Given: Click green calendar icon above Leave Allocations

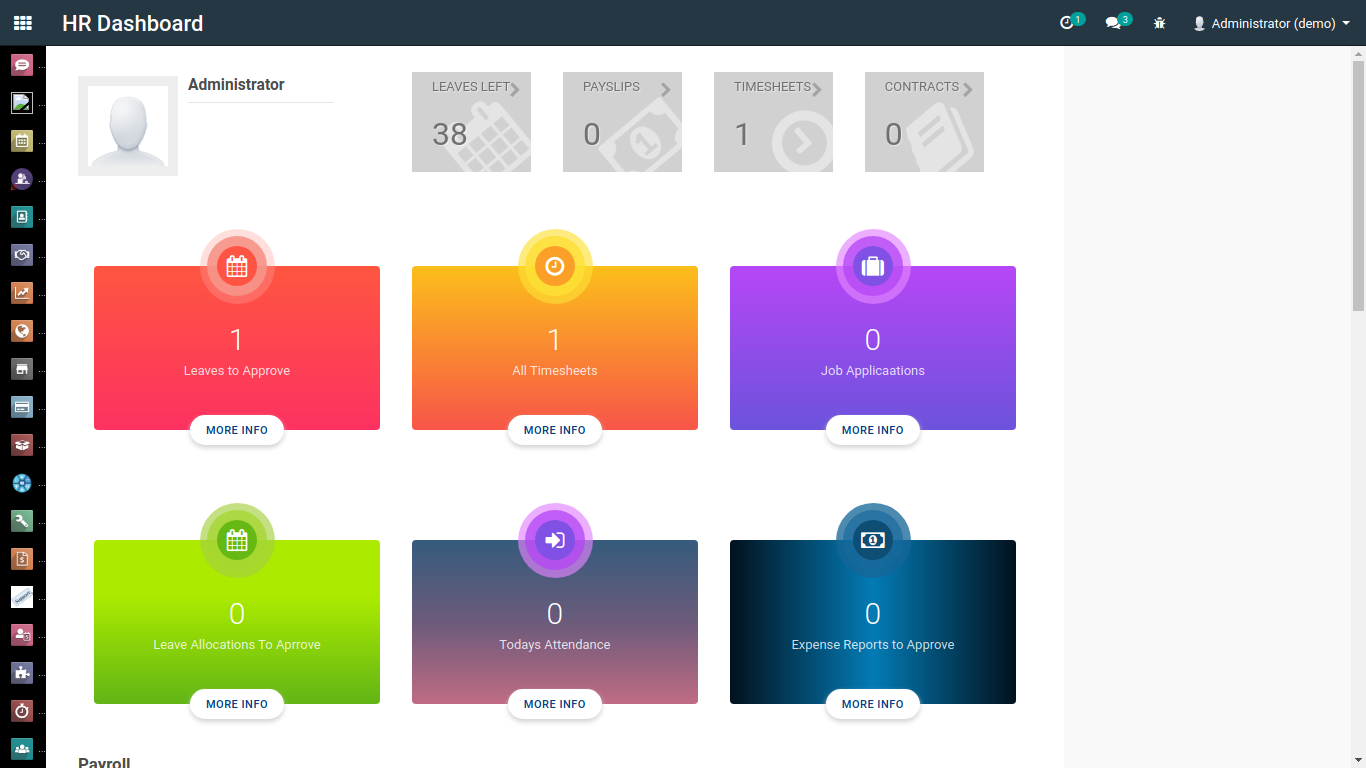Looking at the screenshot, I should point(237,540).
